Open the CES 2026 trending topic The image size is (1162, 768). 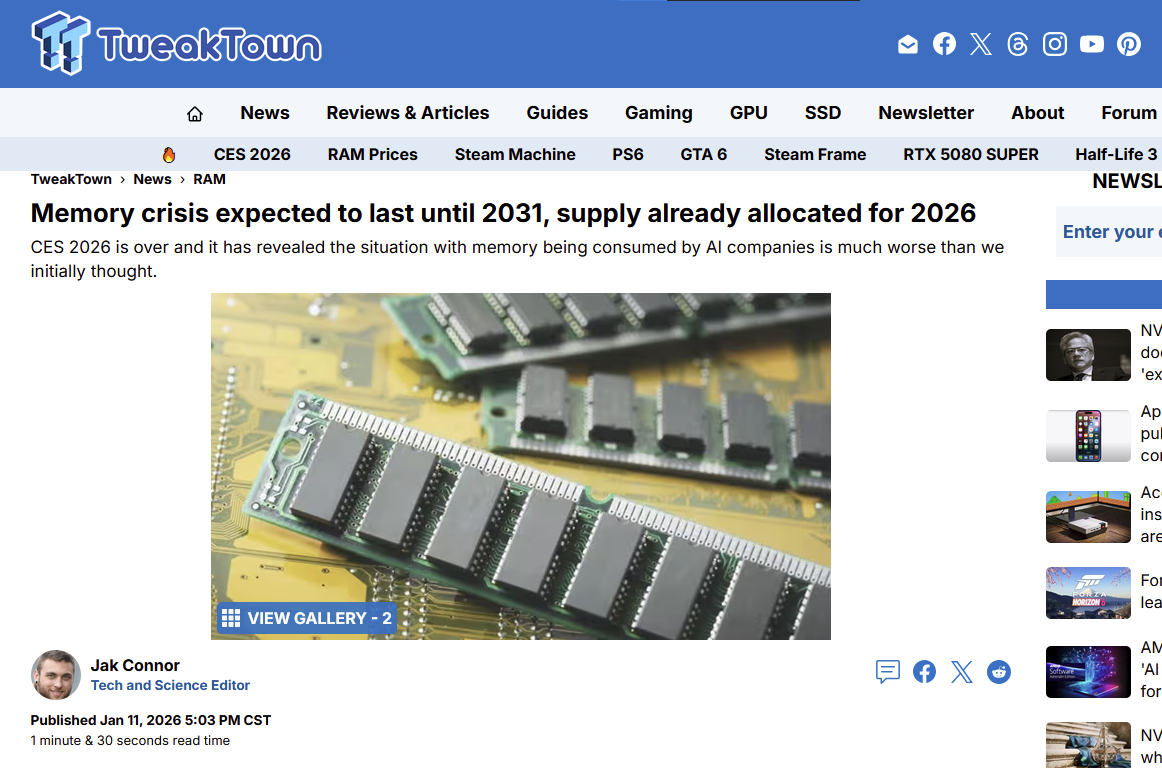click(x=252, y=154)
